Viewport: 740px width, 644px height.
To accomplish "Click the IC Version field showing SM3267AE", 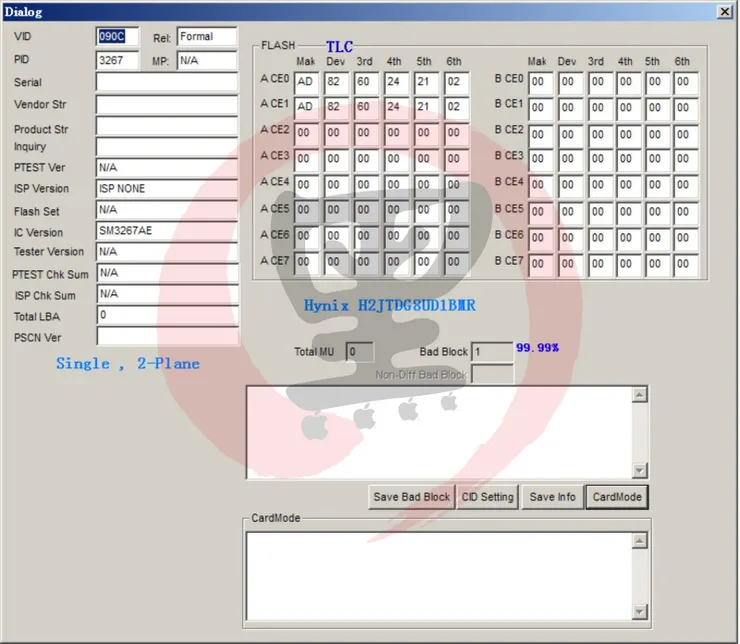I will tap(167, 231).
